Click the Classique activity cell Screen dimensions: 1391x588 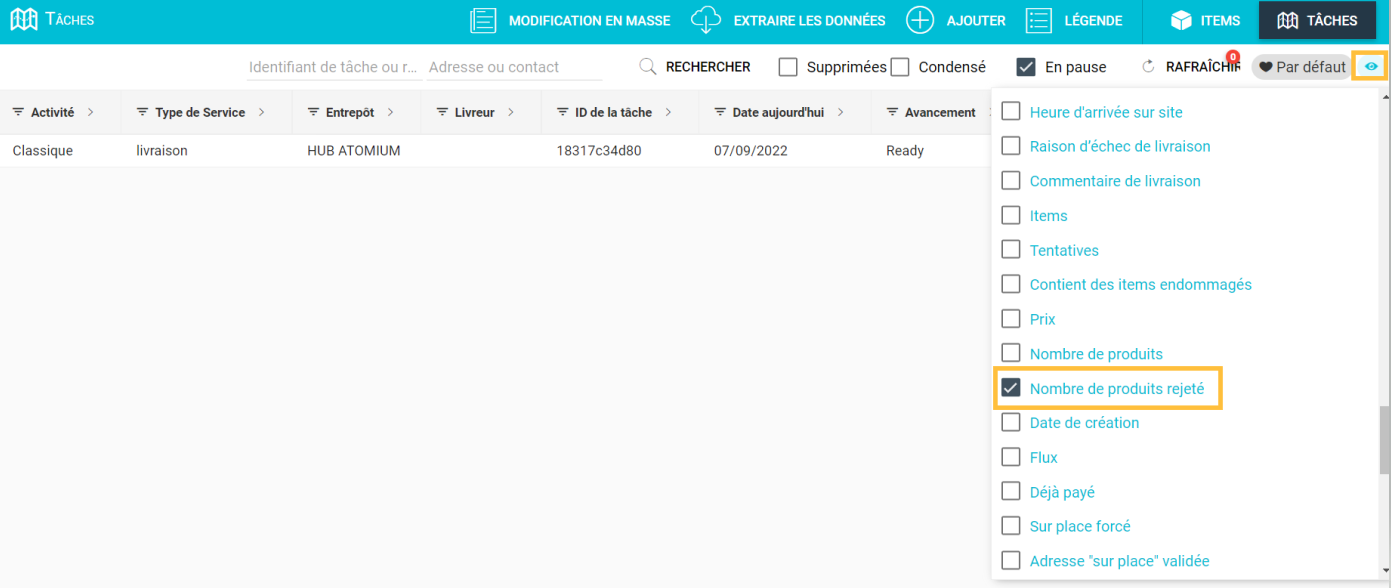[x=43, y=151]
